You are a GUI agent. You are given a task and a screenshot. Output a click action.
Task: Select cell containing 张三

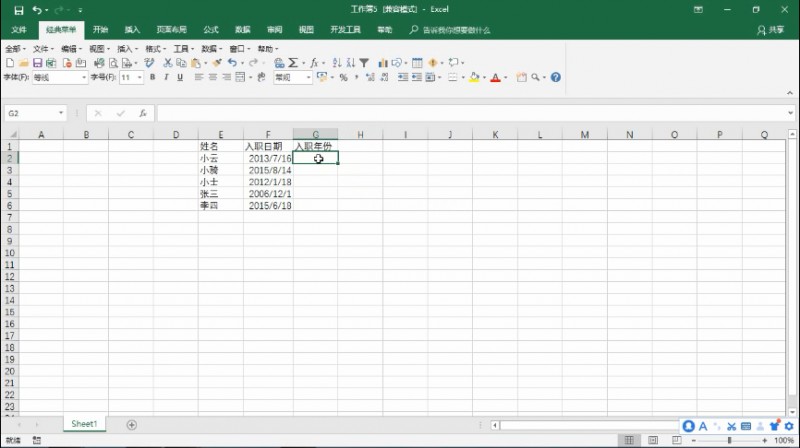coord(221,194)
